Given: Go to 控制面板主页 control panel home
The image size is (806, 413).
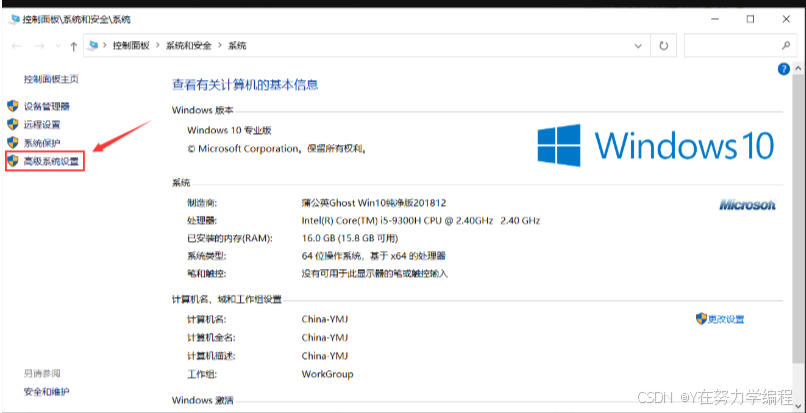Looking at the screenshot, I should [x=51, y=79].
